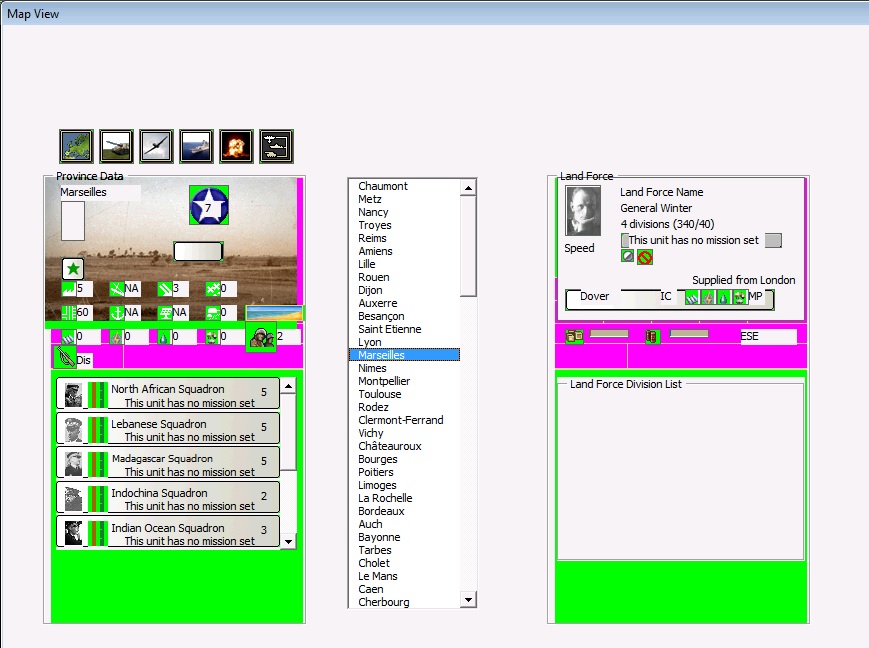Click the red prohibited sign icon

[645, 257]
